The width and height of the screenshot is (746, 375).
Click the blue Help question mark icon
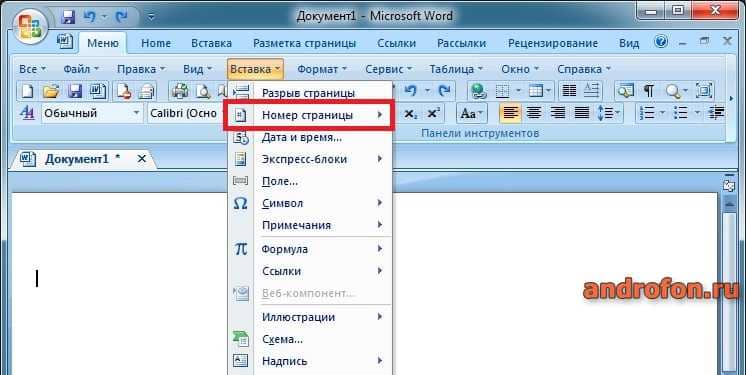coord(661,42)
